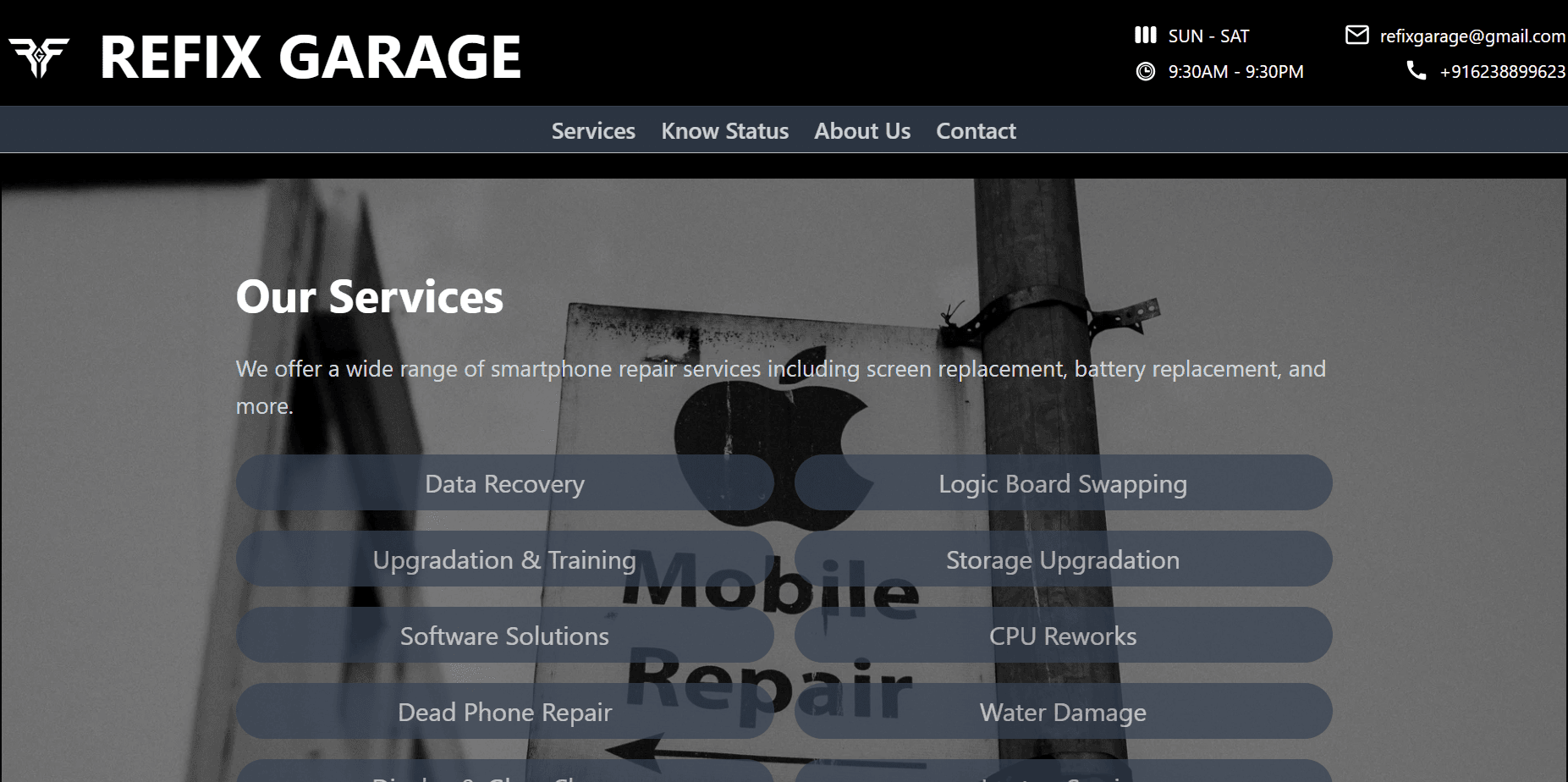Click the +916238899623 phone number
The width and height of the screenshot is (1568, 782).
[x=1503, y=71]
